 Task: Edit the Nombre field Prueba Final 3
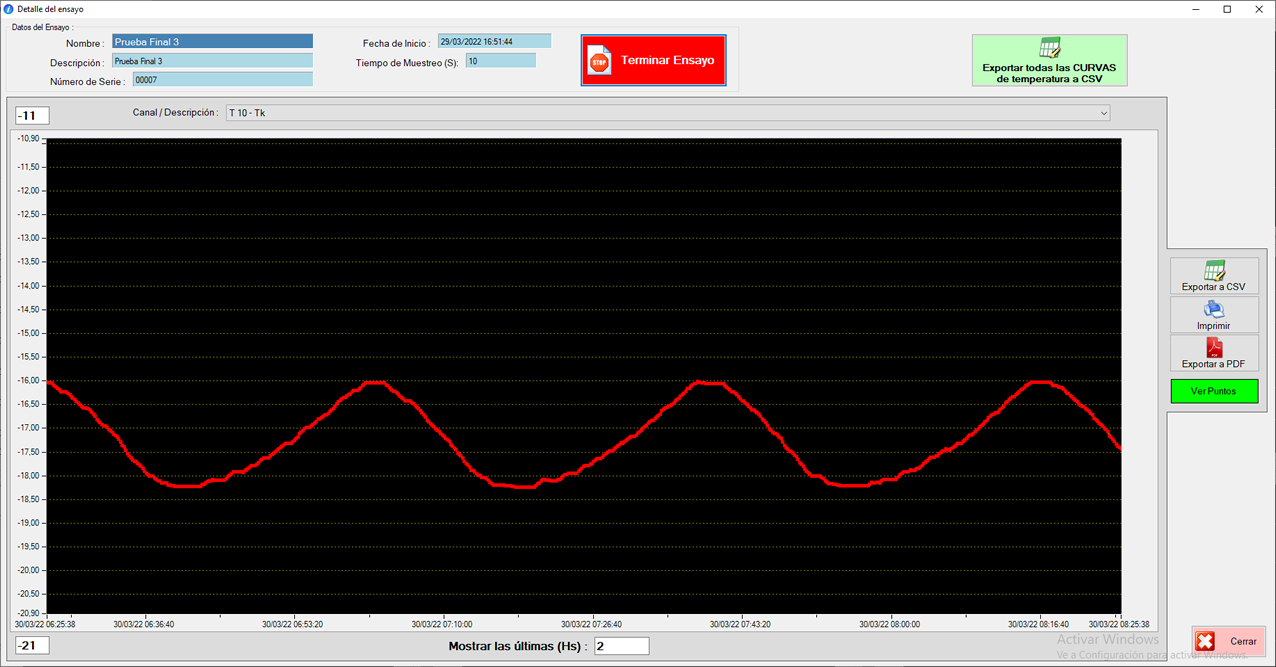[x=212, y=42]
